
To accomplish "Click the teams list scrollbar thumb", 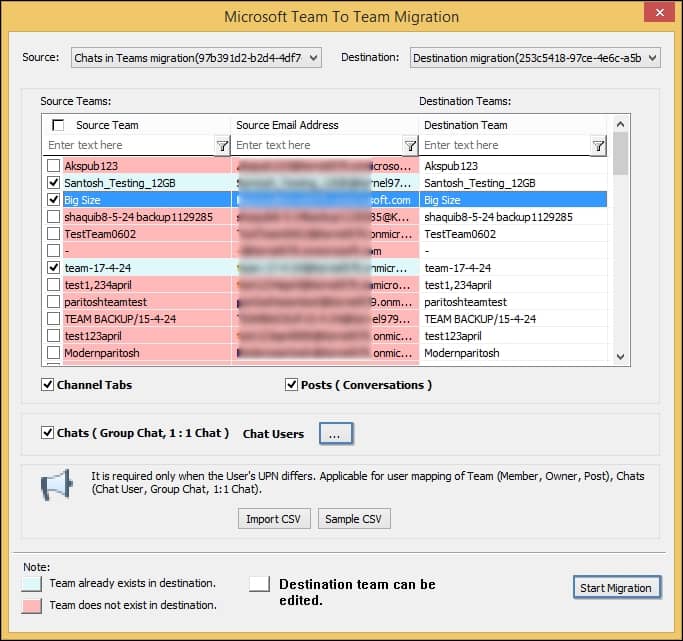I will click(621, 153).
